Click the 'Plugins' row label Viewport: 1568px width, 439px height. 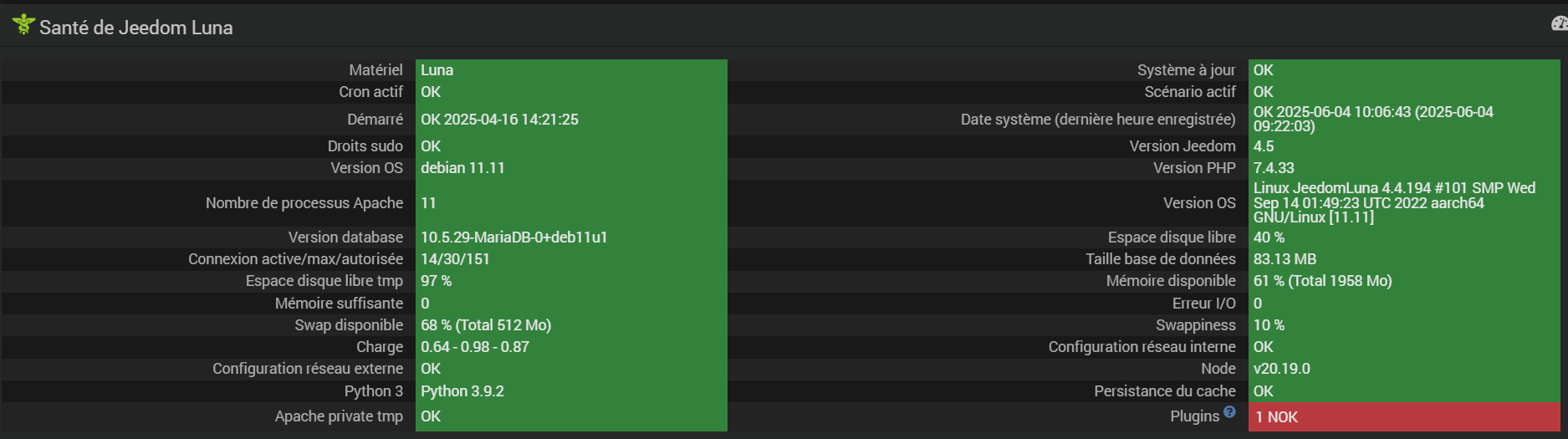point(1194,416)
